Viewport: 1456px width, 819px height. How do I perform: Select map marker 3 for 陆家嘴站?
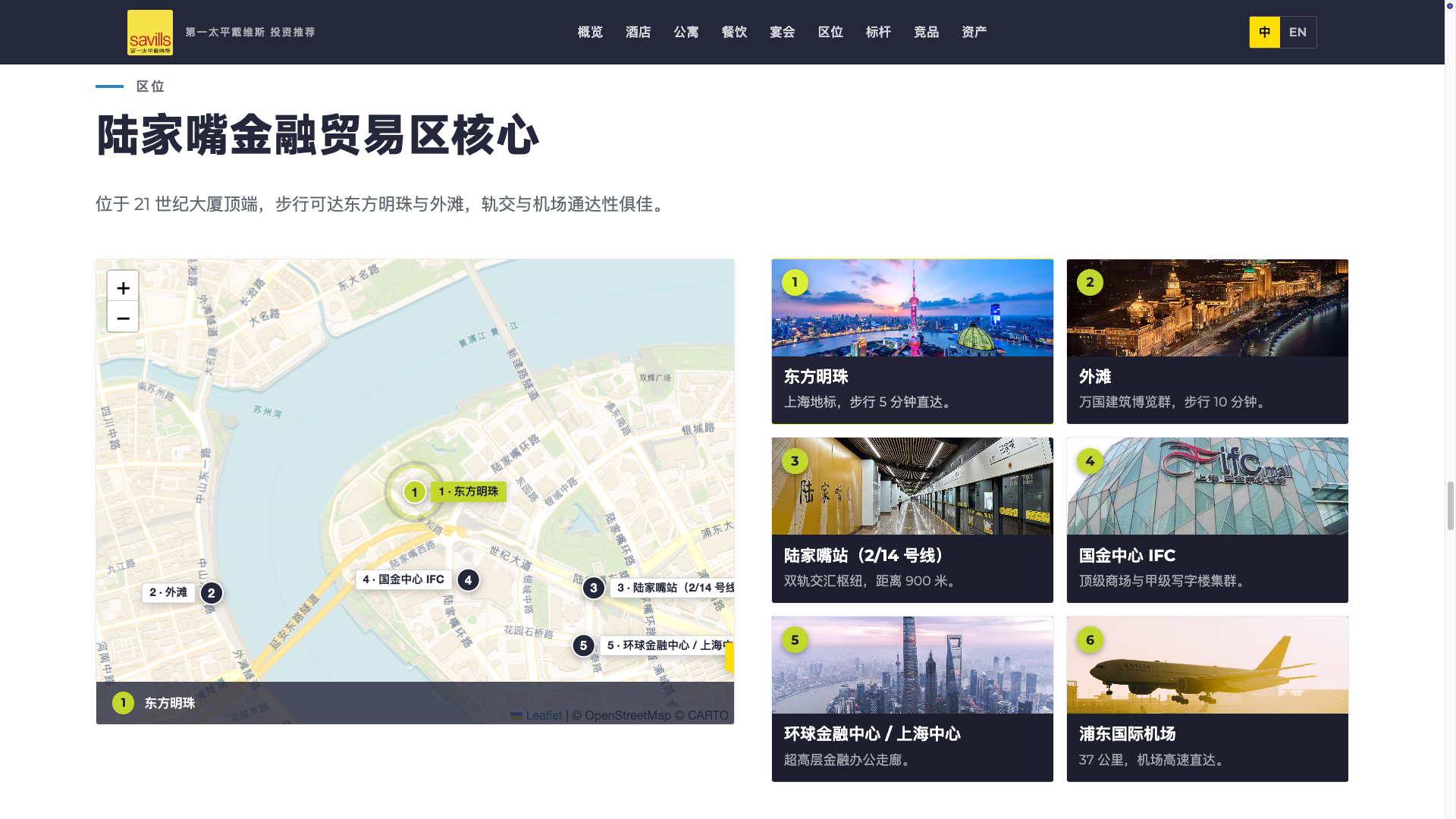(594, 588)
